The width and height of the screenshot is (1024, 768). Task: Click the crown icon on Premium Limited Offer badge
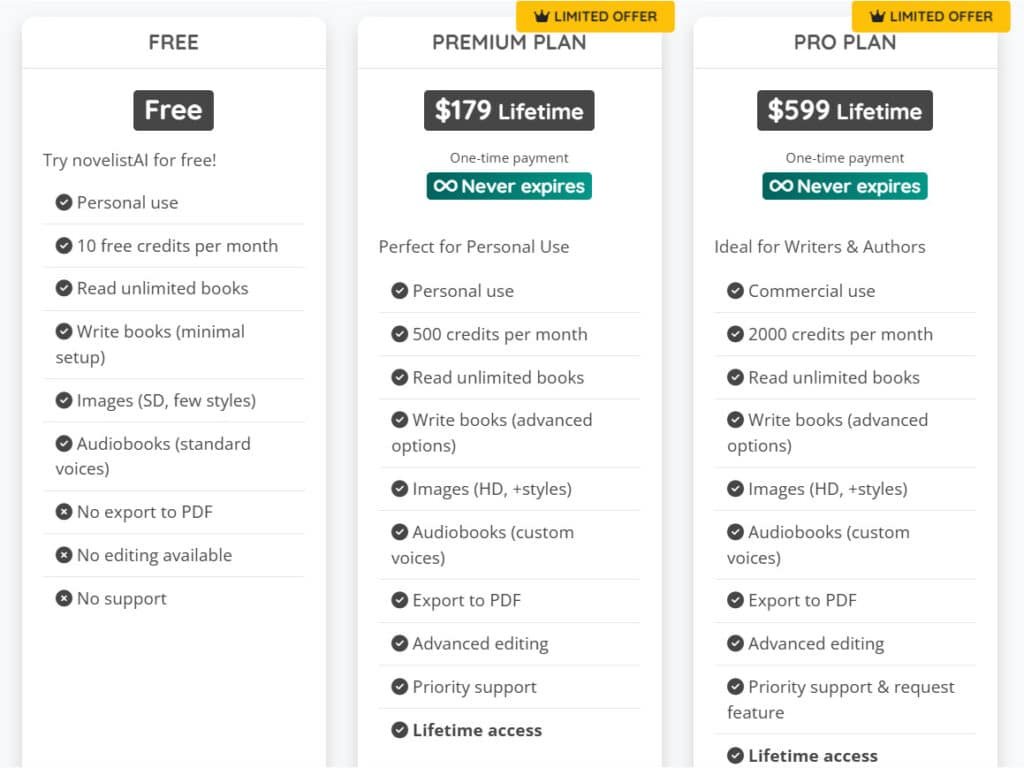point(541,16)
